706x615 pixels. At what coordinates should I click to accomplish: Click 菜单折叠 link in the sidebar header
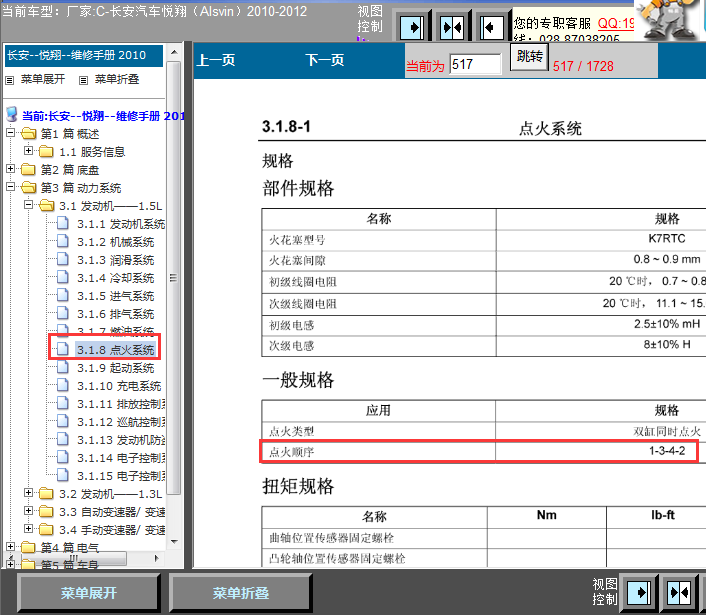coord(117,79)
